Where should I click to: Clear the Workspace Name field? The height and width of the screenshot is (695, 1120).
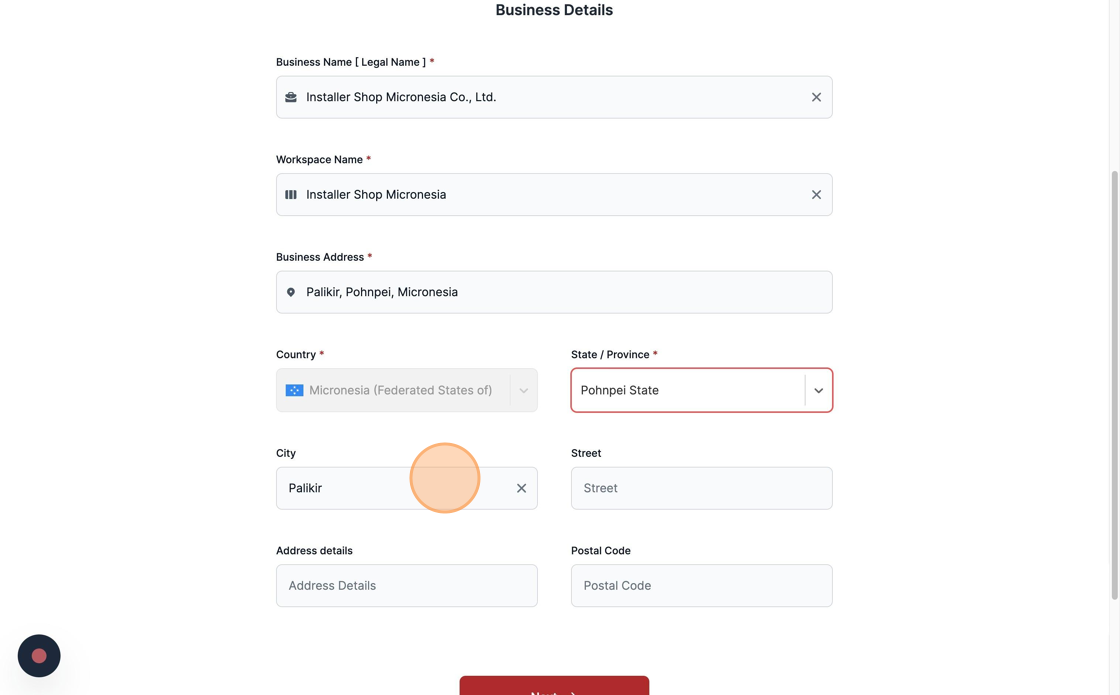[816, 194]
